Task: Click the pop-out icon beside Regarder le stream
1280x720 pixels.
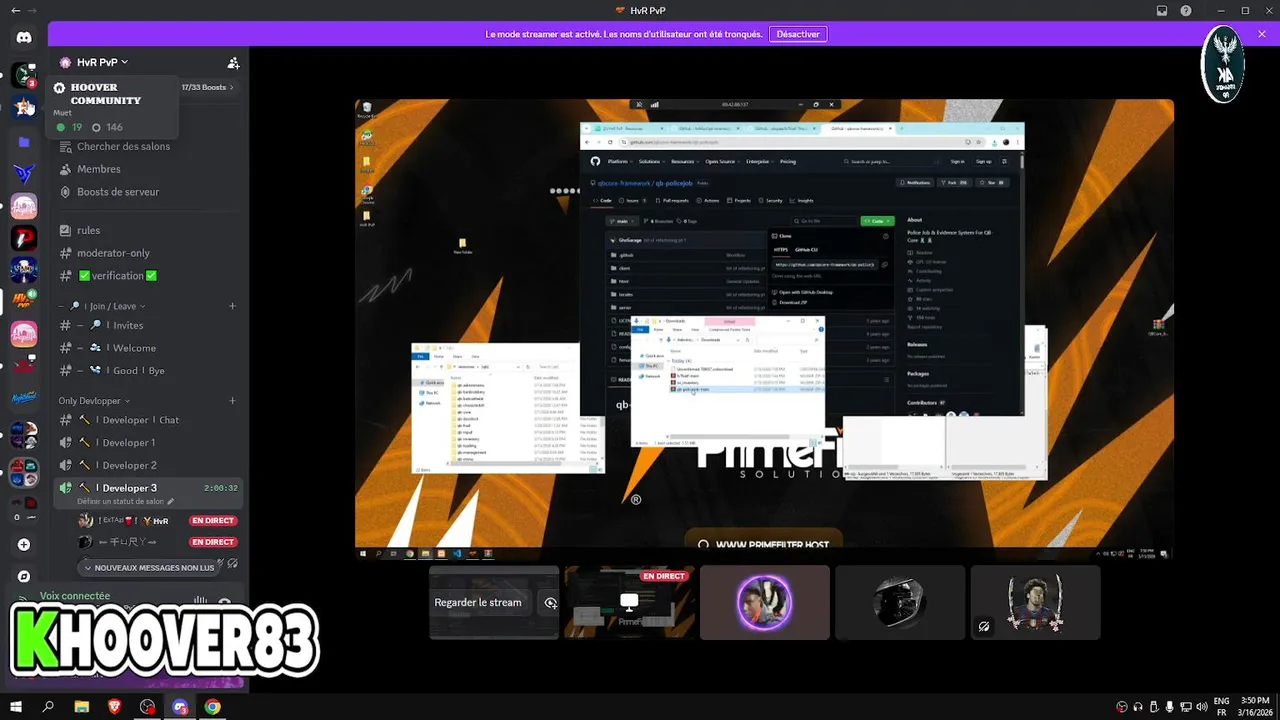Action: click(x=550, y=603)
